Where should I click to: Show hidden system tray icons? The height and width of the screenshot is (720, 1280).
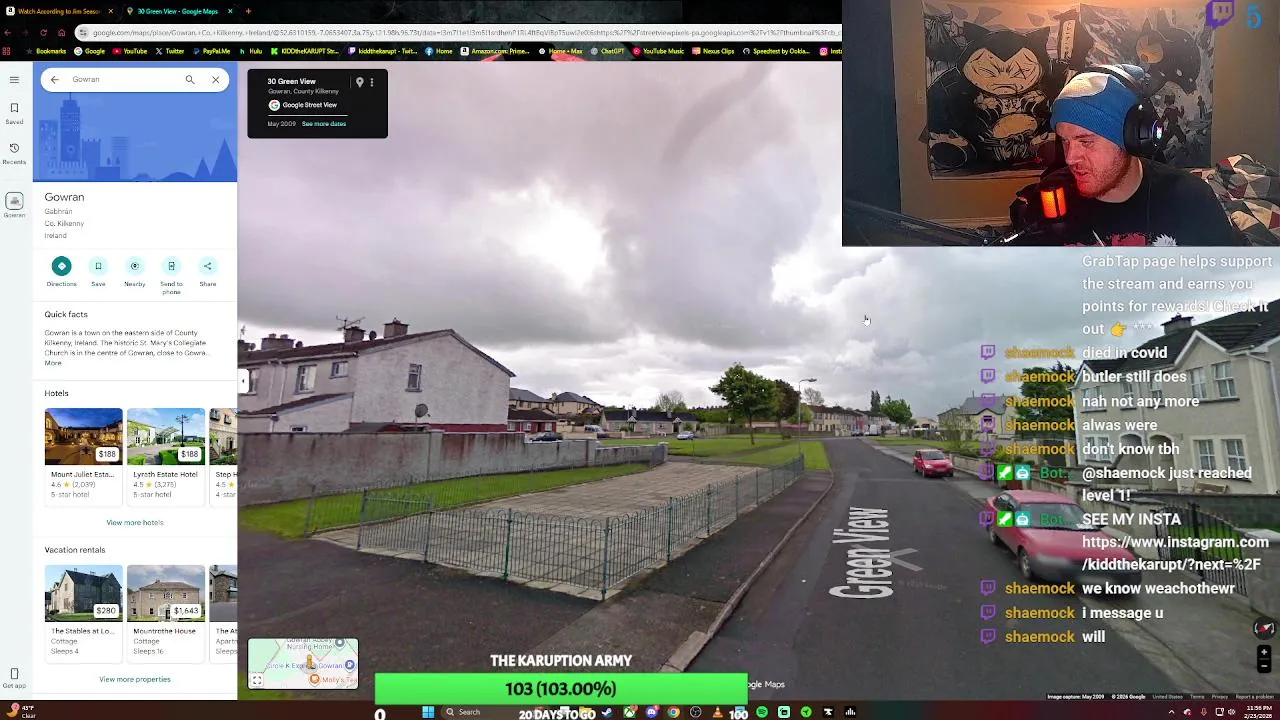[1171, 712]
